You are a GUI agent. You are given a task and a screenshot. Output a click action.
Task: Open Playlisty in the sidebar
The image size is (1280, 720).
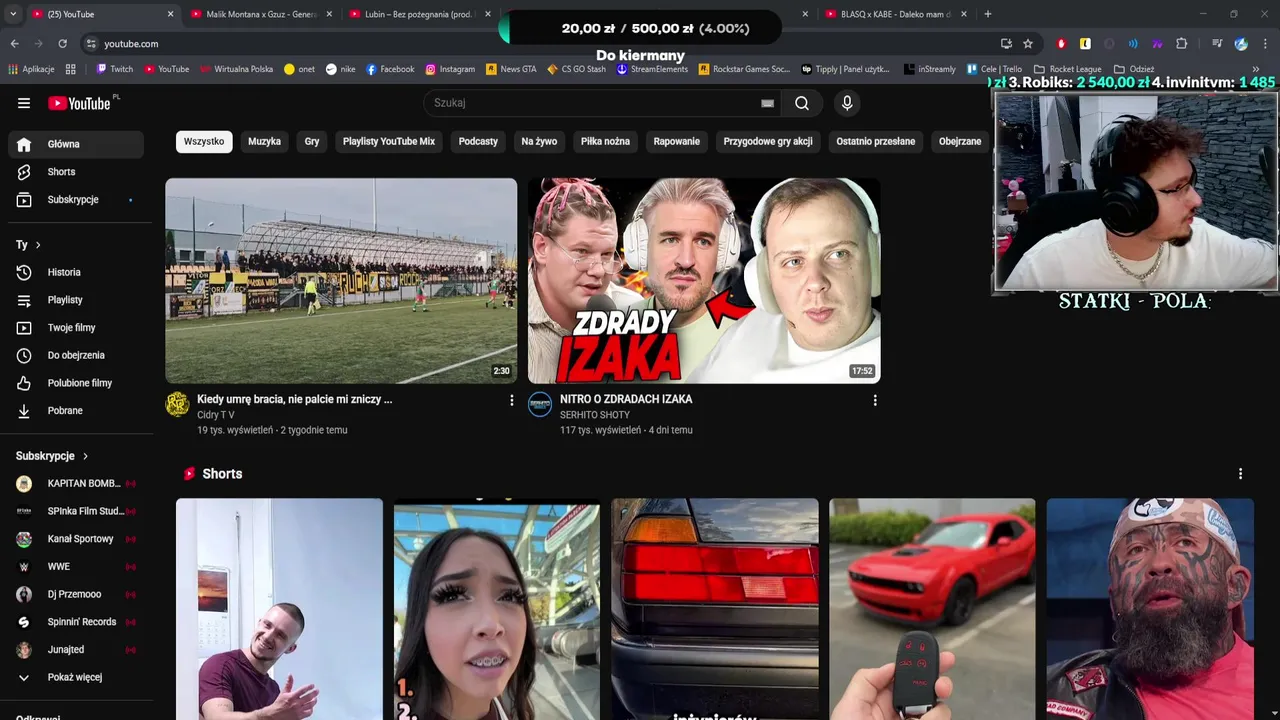tap(76, 300)
